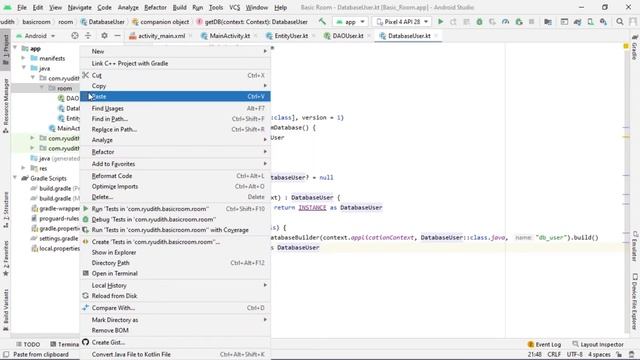Screen dimensions: 640x360
Task: Switch to the activity_main.xml tab
Action: coord(161,36)
